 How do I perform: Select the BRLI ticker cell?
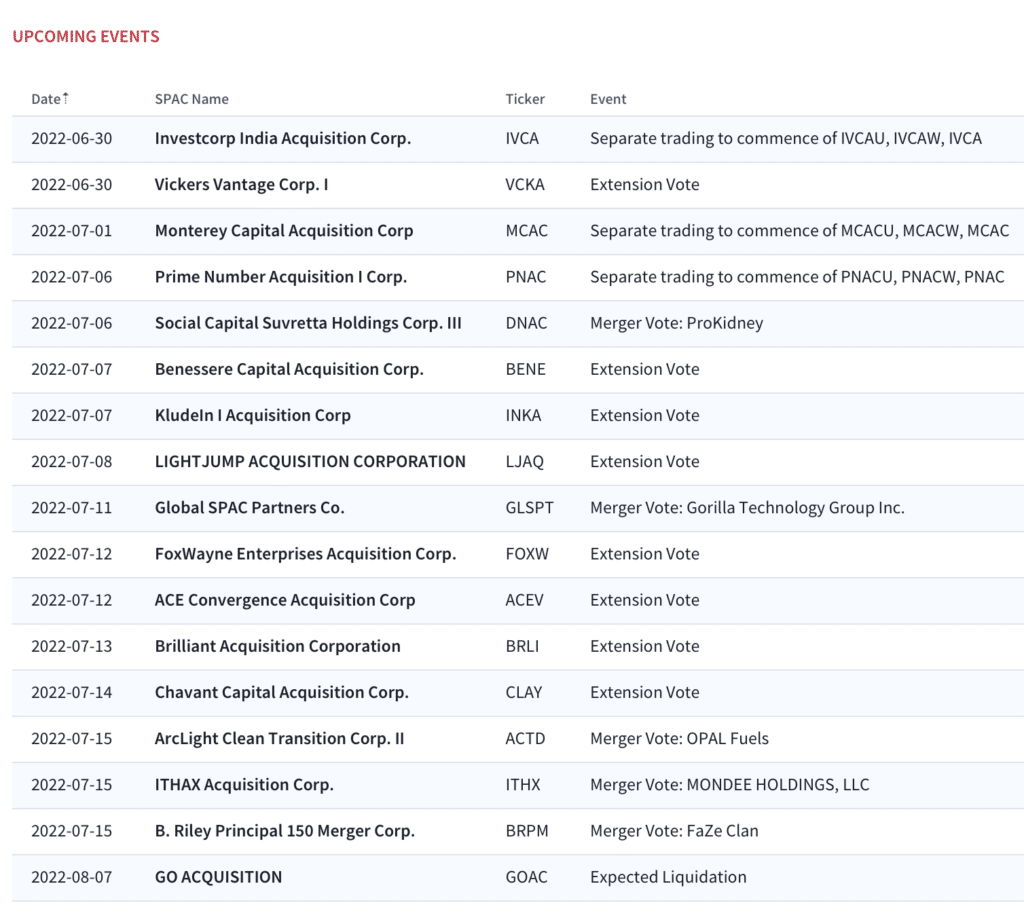tap(522, 646)
